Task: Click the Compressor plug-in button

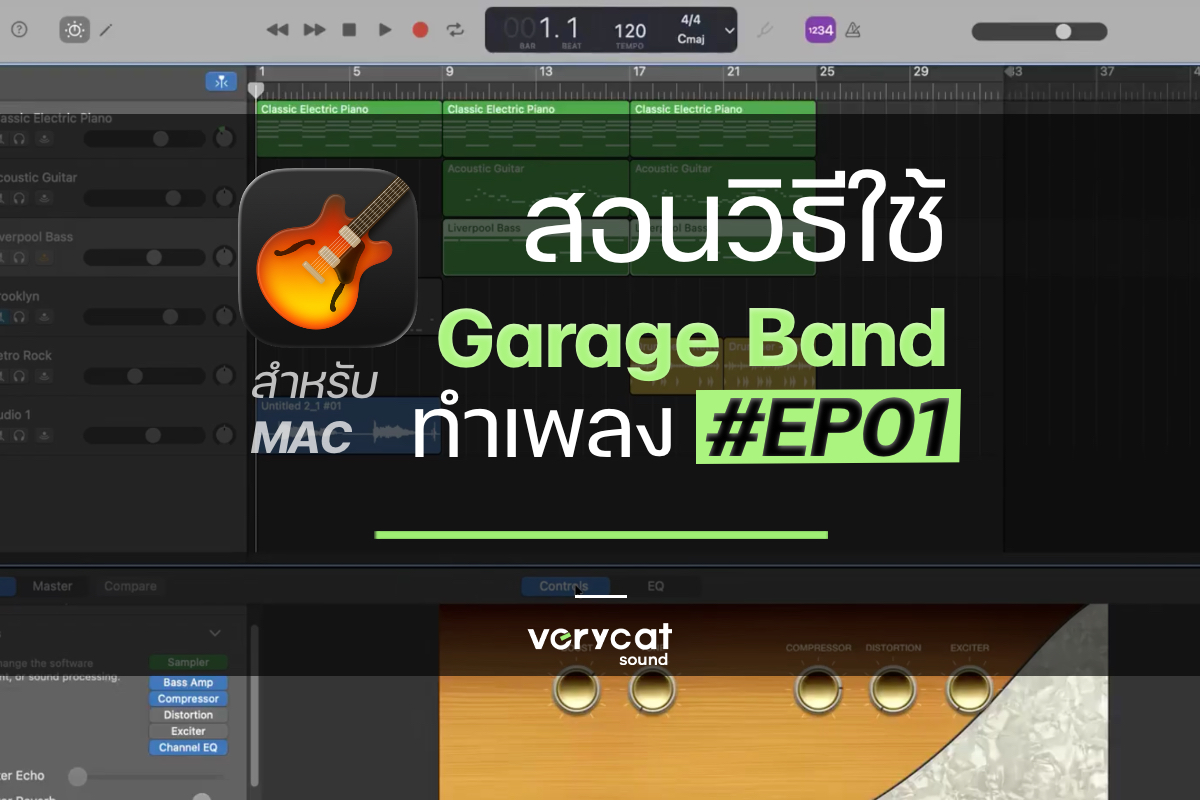Action: click(188, 699)
